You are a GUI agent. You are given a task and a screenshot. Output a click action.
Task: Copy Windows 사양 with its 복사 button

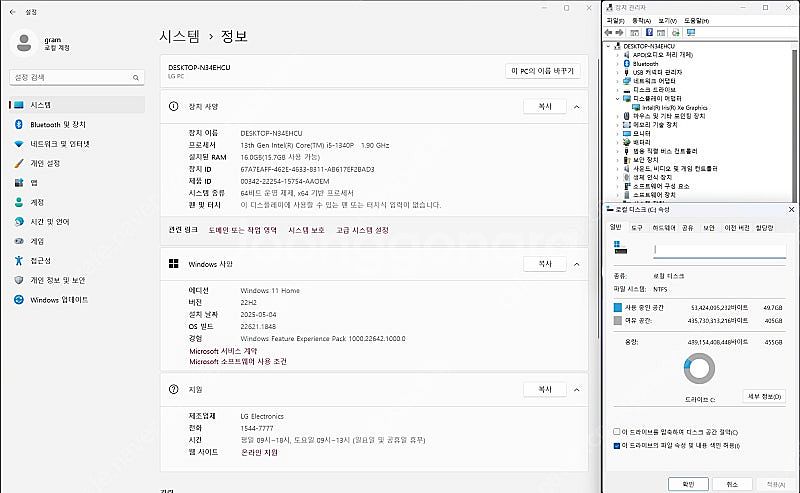(545, 264)
